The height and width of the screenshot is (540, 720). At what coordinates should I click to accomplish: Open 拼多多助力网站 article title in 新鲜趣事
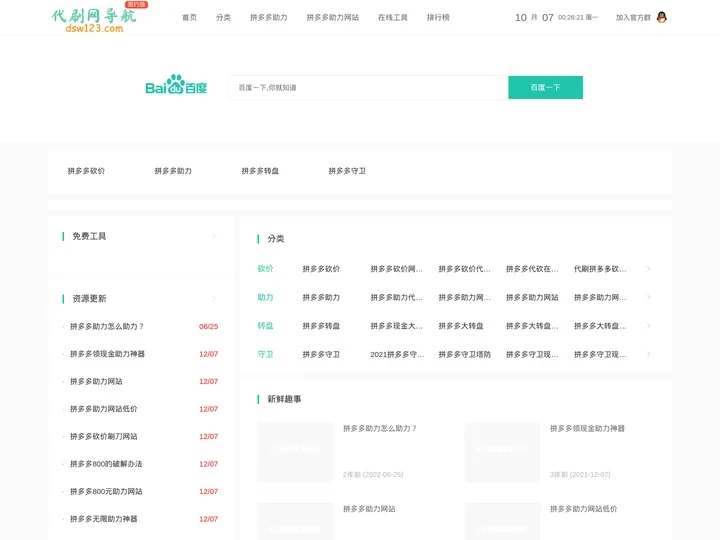coord(369,508)
